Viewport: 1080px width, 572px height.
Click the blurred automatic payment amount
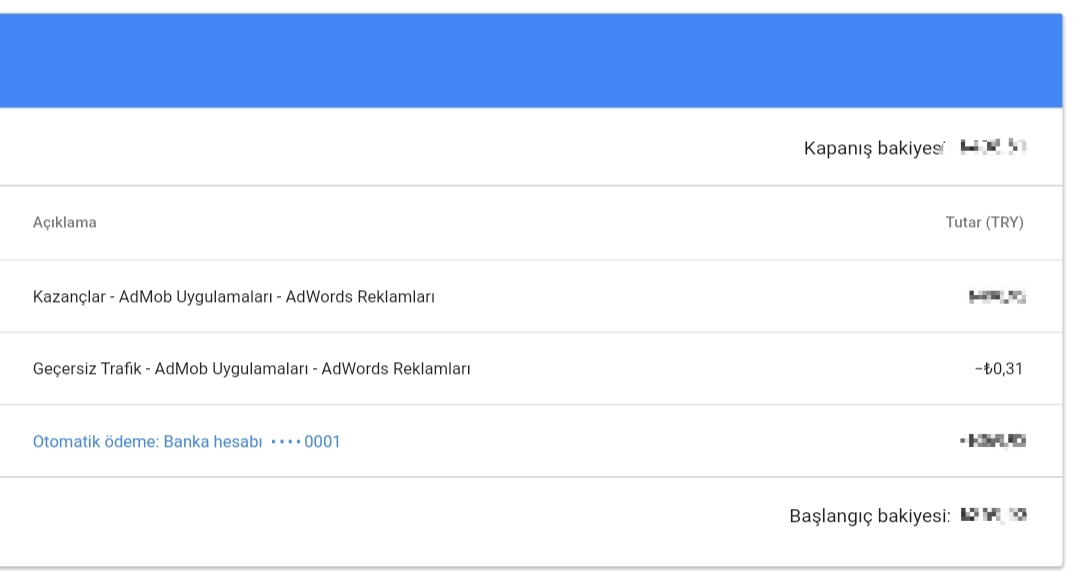click(993, 440)
